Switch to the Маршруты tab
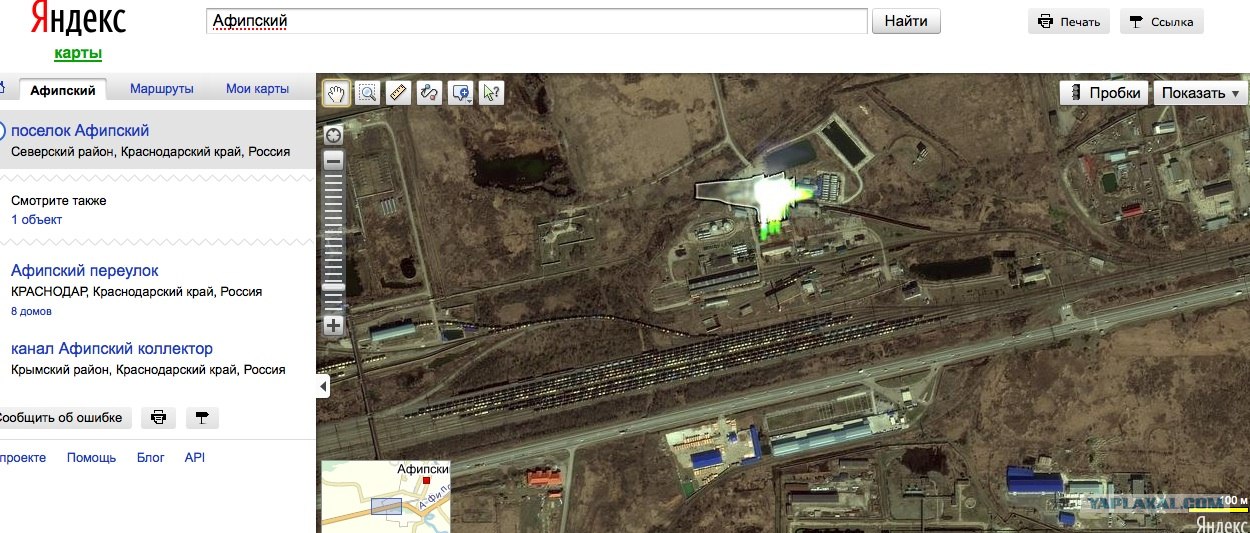The width and height of the screenshot is (1250, 533). point(162,89)
